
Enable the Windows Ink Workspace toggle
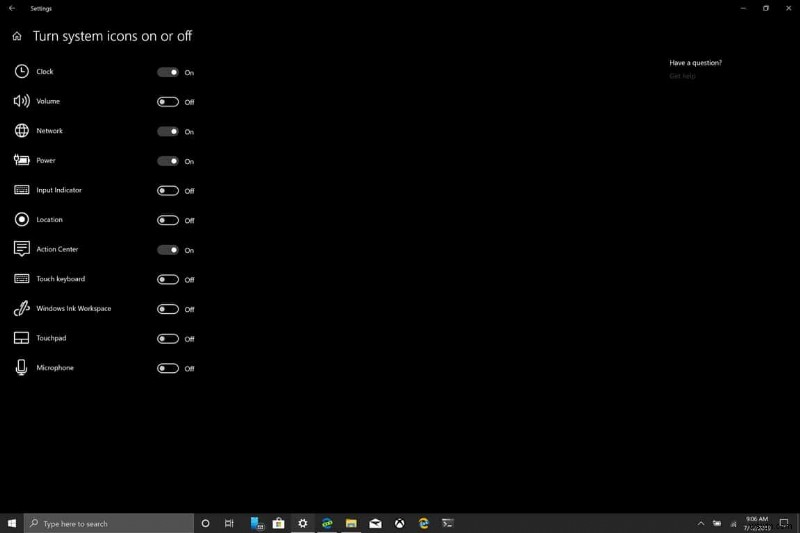click(168, 309)
